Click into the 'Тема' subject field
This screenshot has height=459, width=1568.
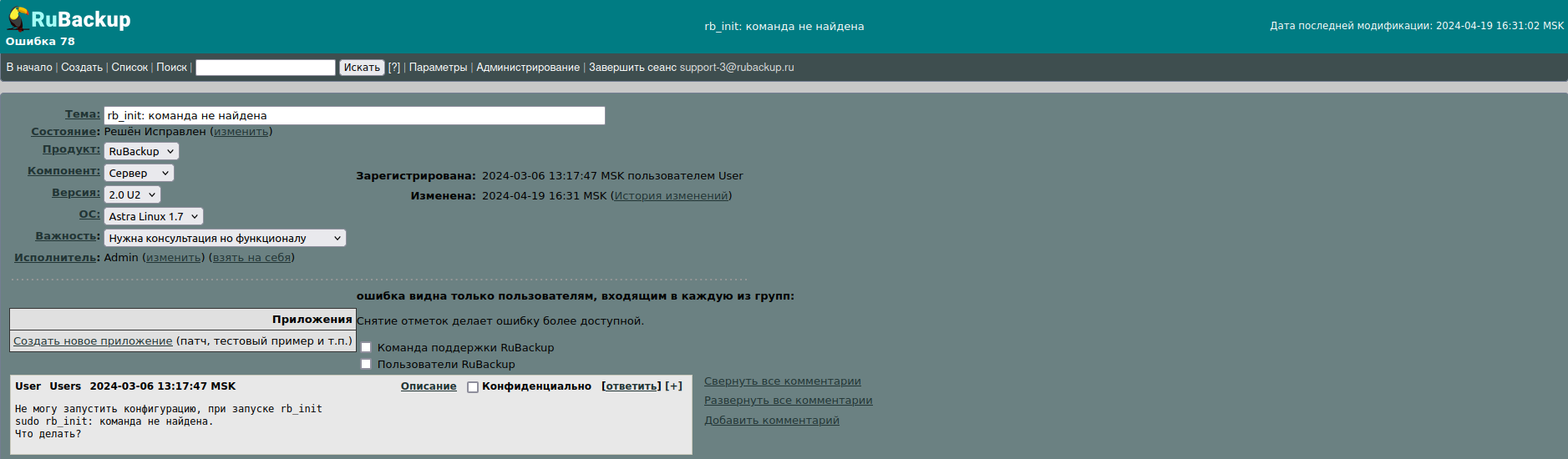coord(354,115)
